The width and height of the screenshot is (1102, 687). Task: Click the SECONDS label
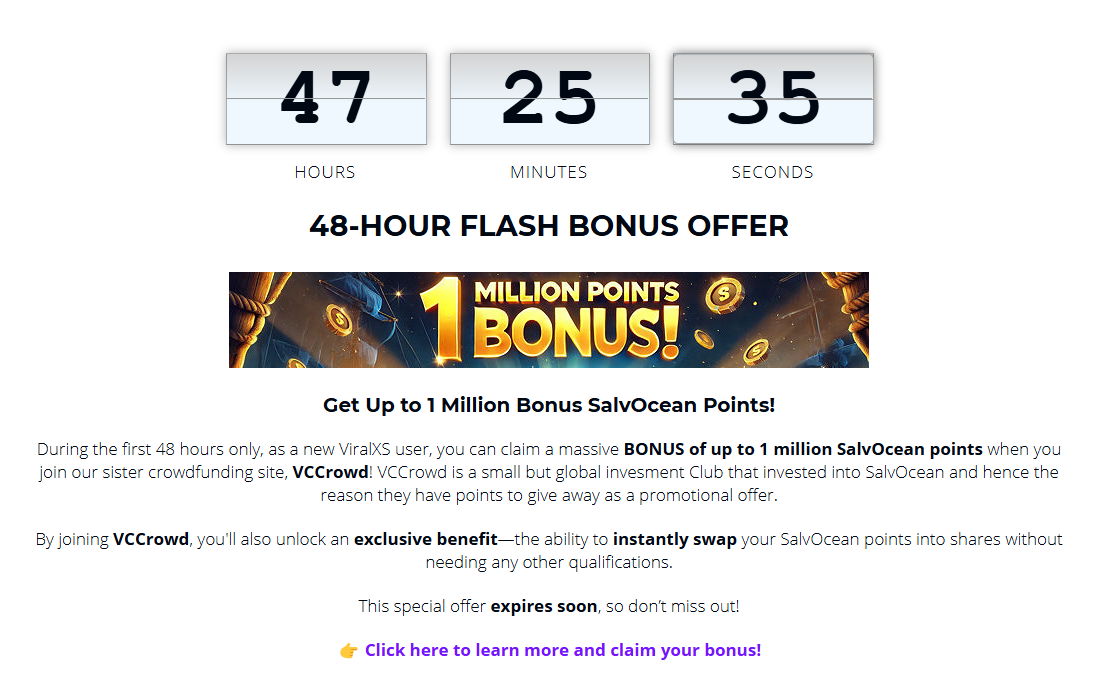[772, 172]
